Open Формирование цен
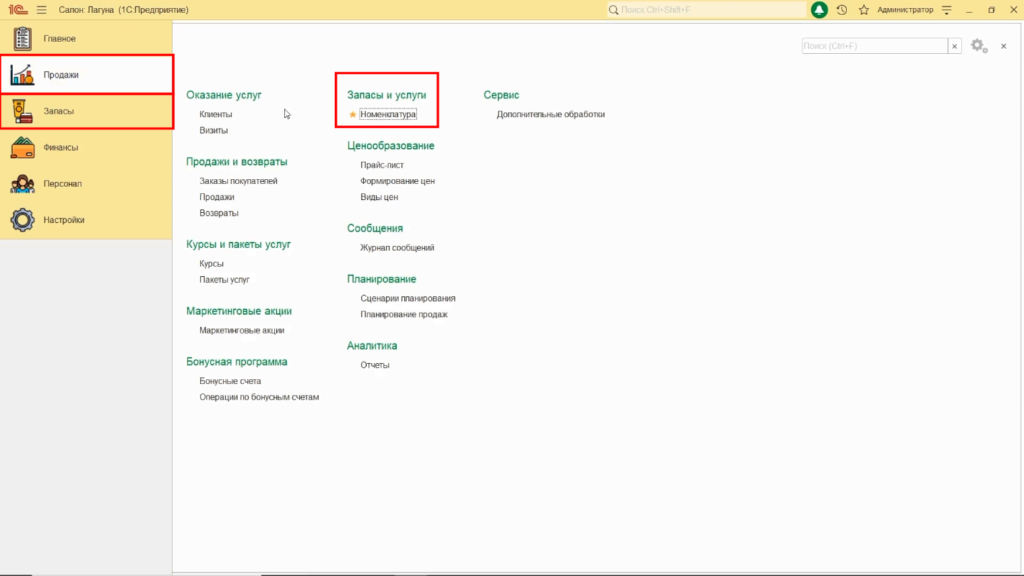Image resolution: width=1024 pixels, height=576 pixels. pyautogui.click(x=398, y=181)
